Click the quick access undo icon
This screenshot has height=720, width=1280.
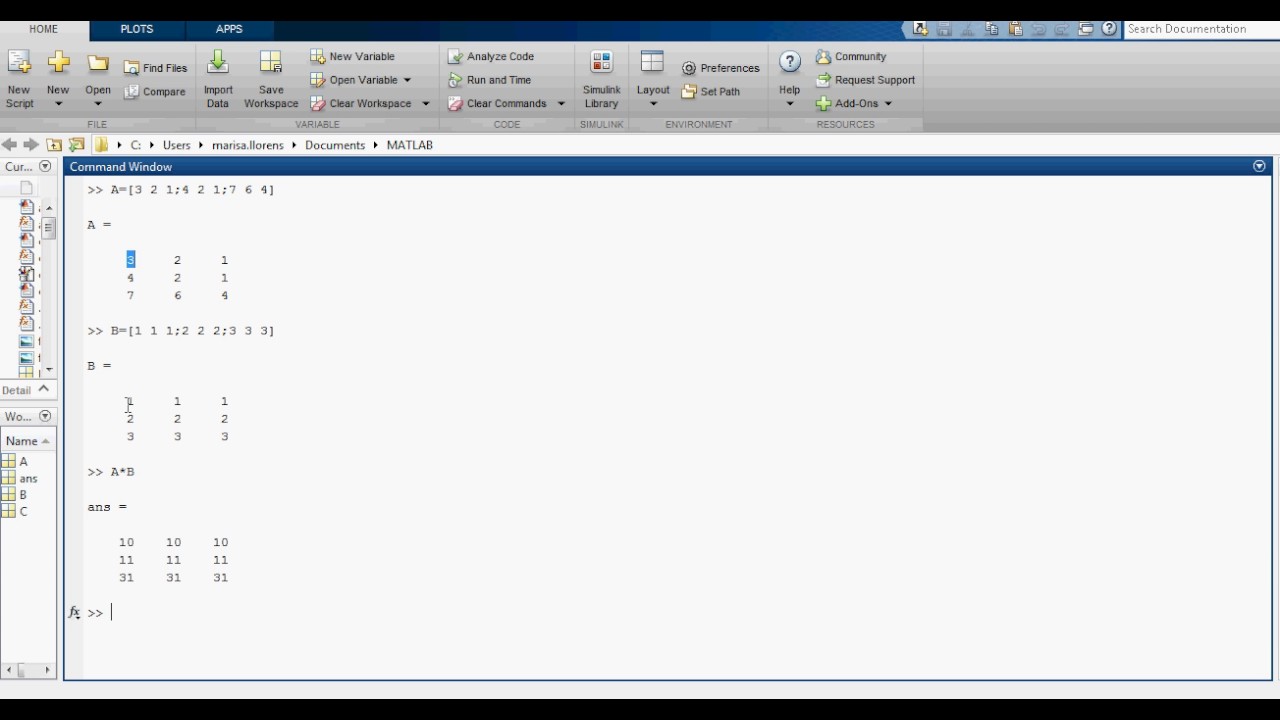[x=1038, y=29]
